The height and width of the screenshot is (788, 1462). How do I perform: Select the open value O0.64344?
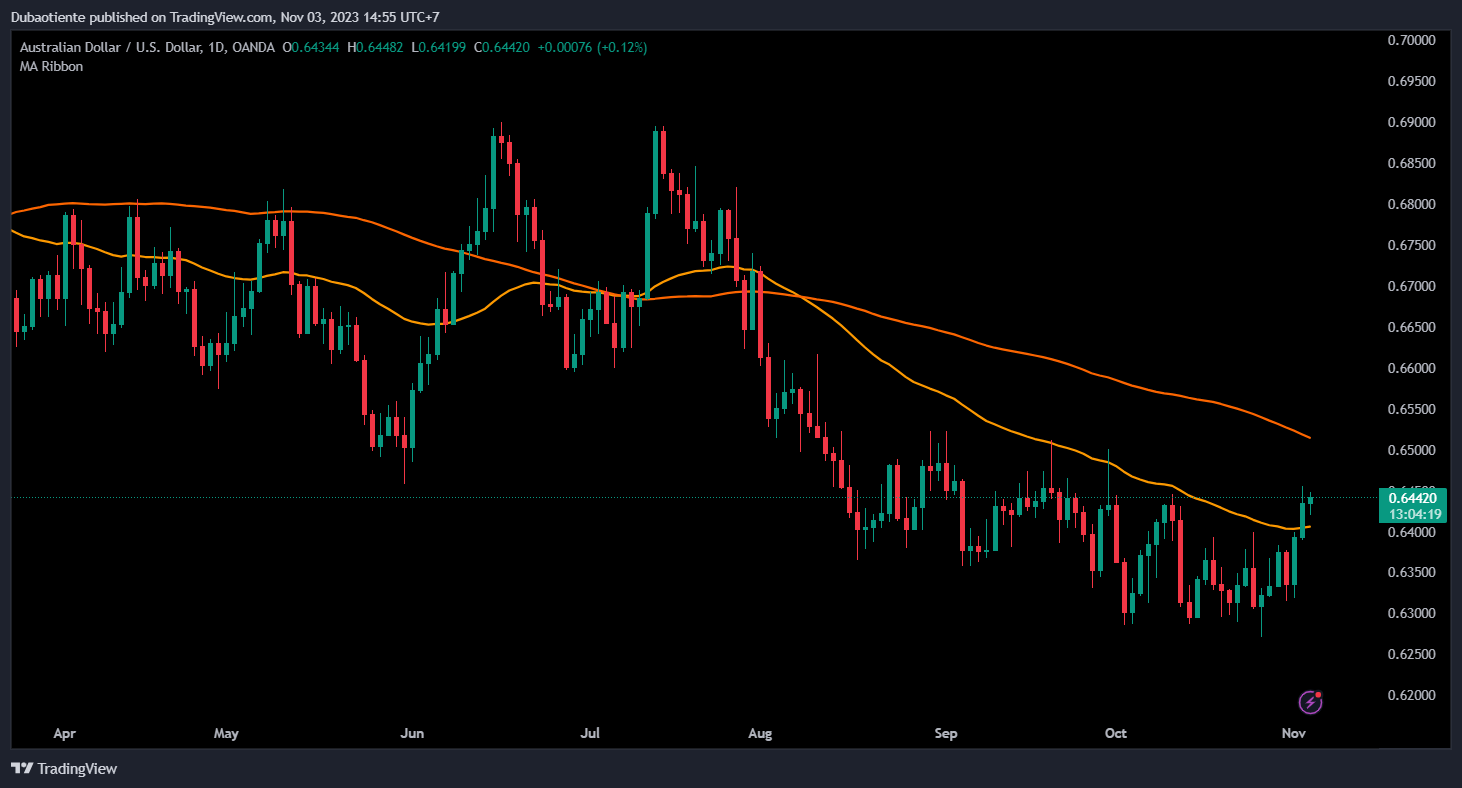313,47
